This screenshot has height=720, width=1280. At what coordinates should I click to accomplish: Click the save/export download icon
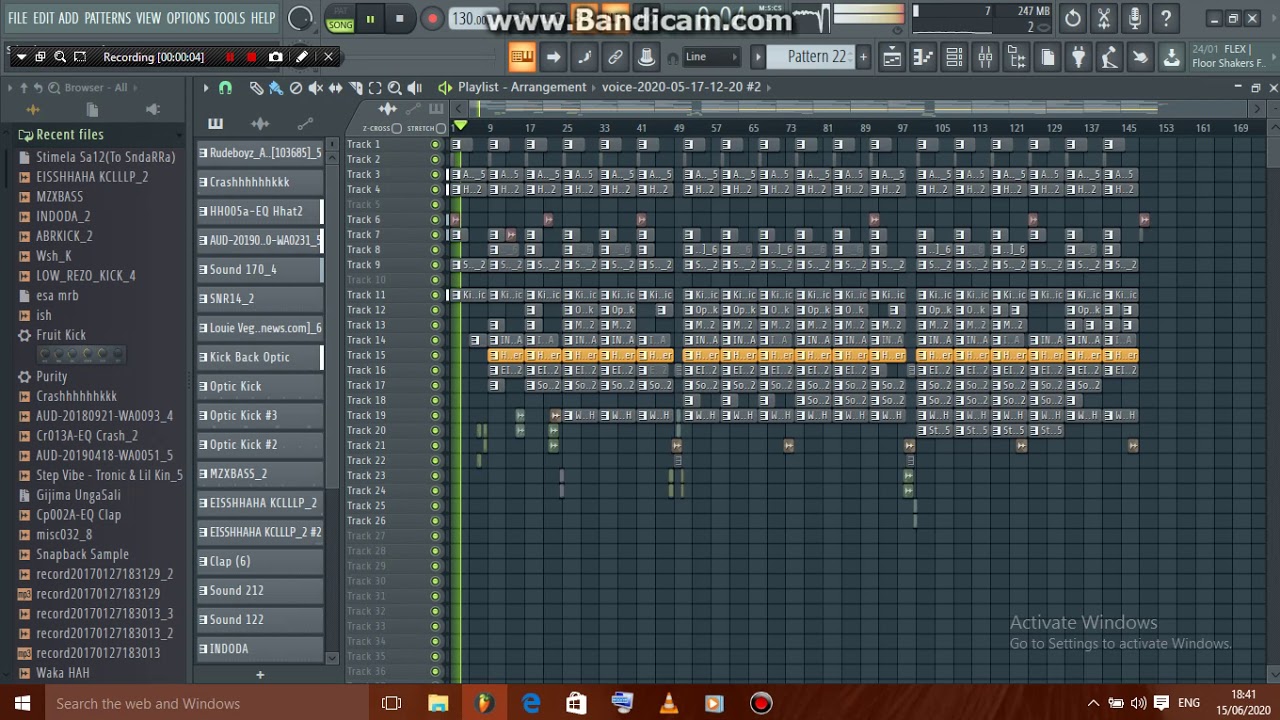tap(1171, 57)
